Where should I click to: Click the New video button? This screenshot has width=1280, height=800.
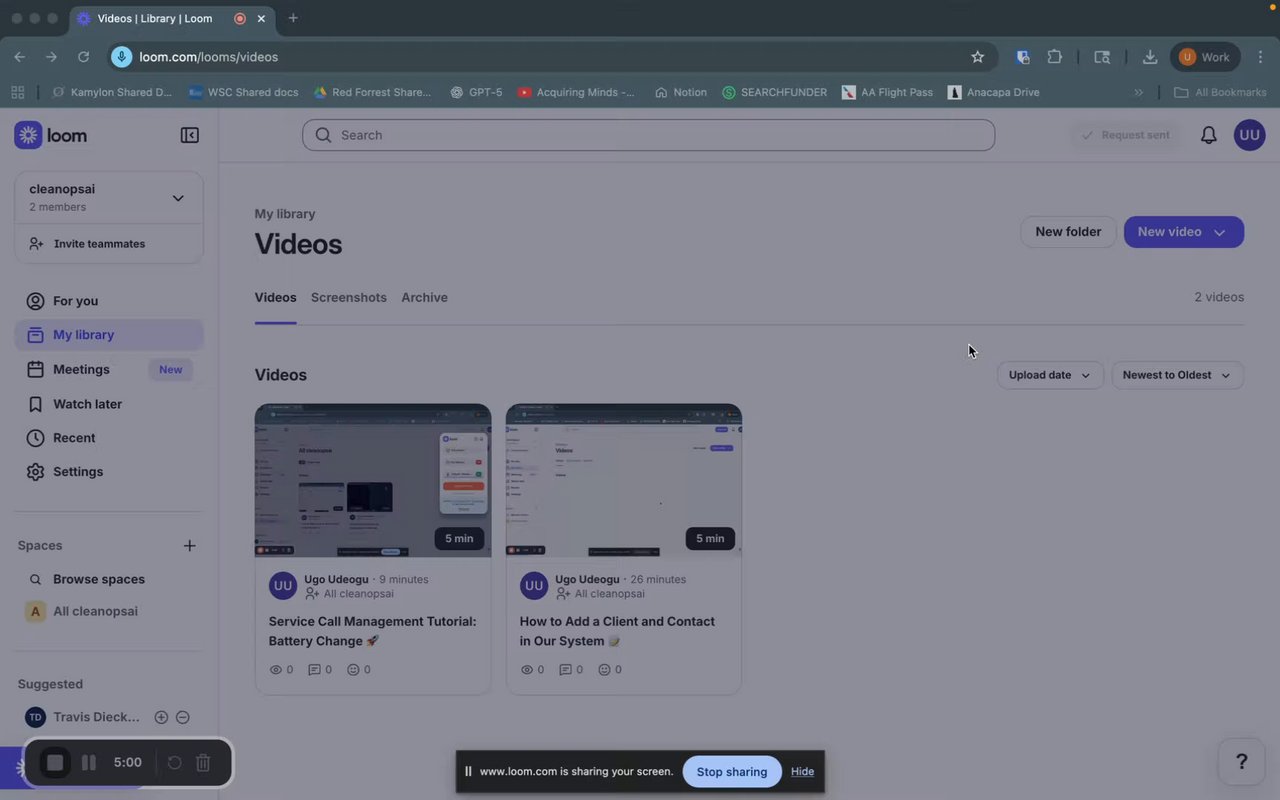coord(1184,232)
